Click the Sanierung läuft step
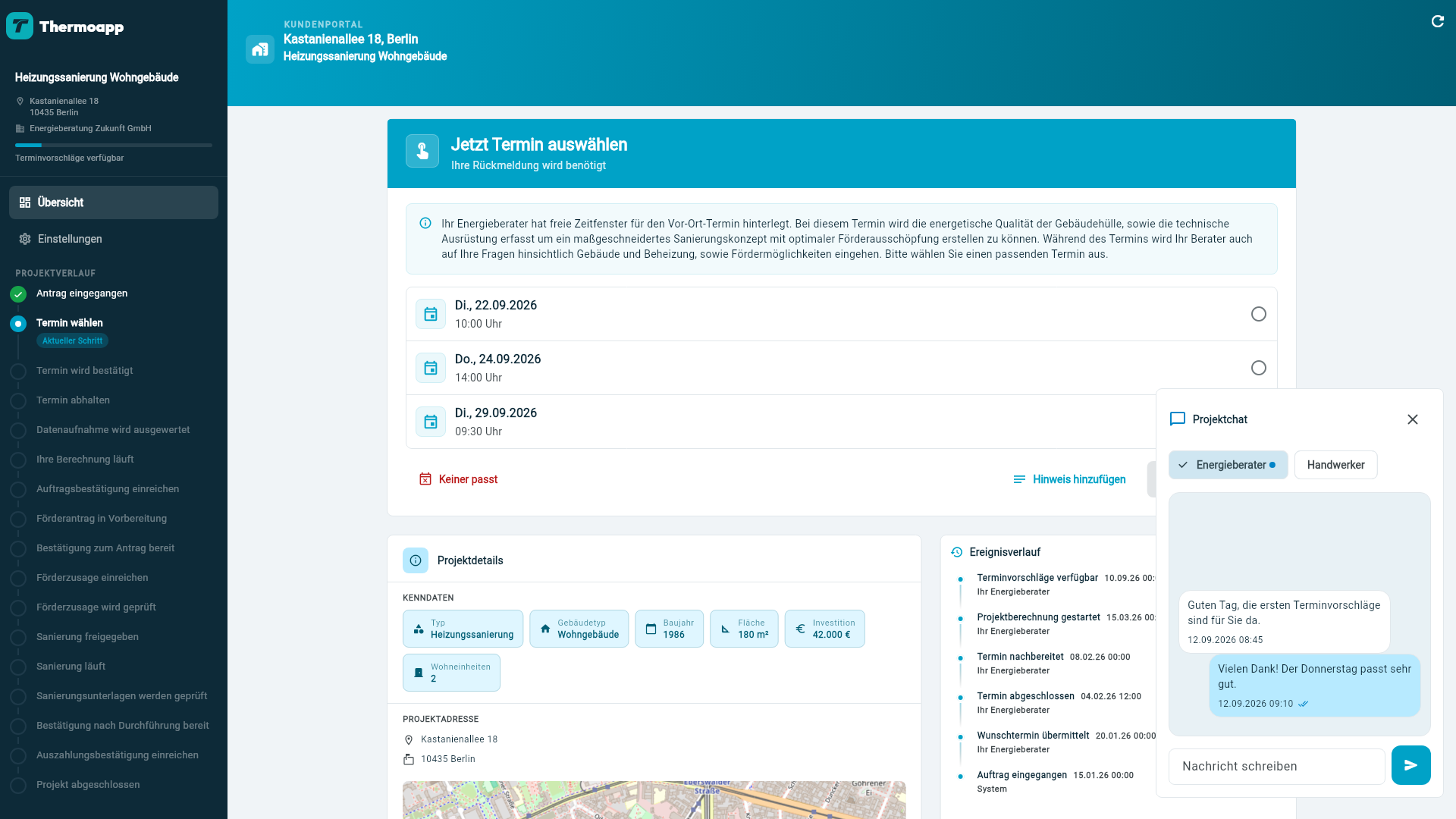Viewport: 1456px width, 819px height. 71,667
